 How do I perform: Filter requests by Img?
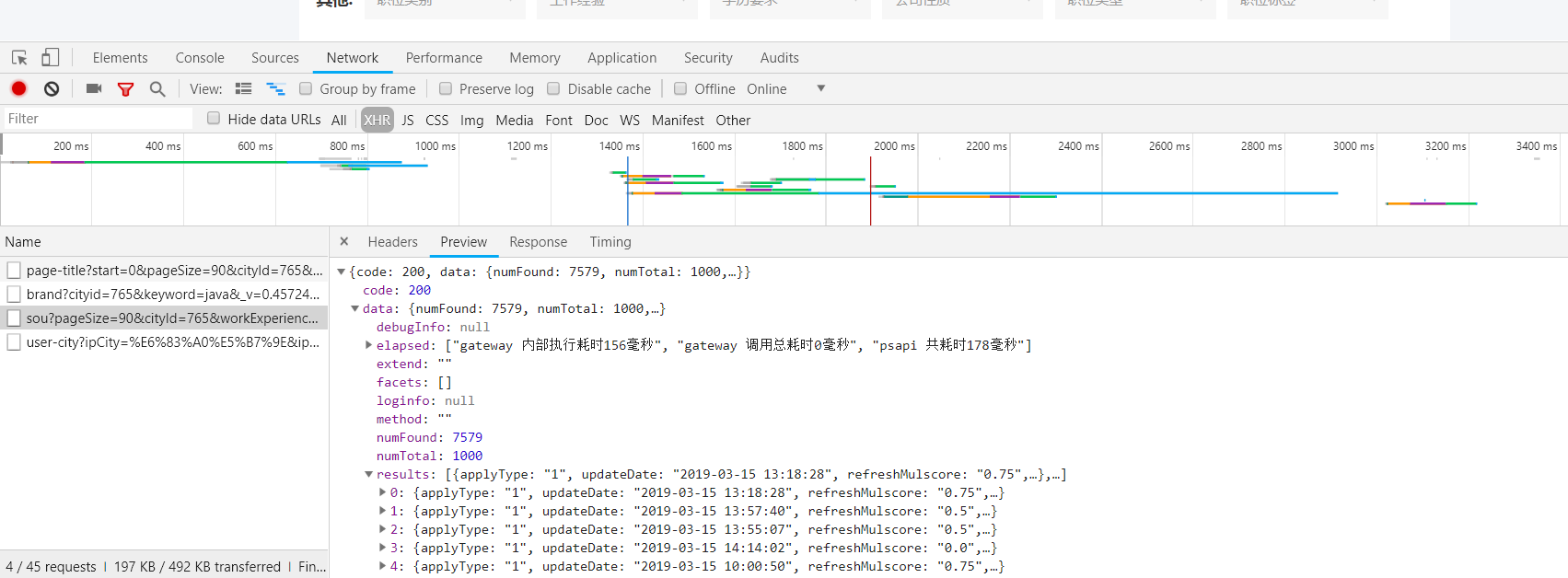[x=472, y=120]
